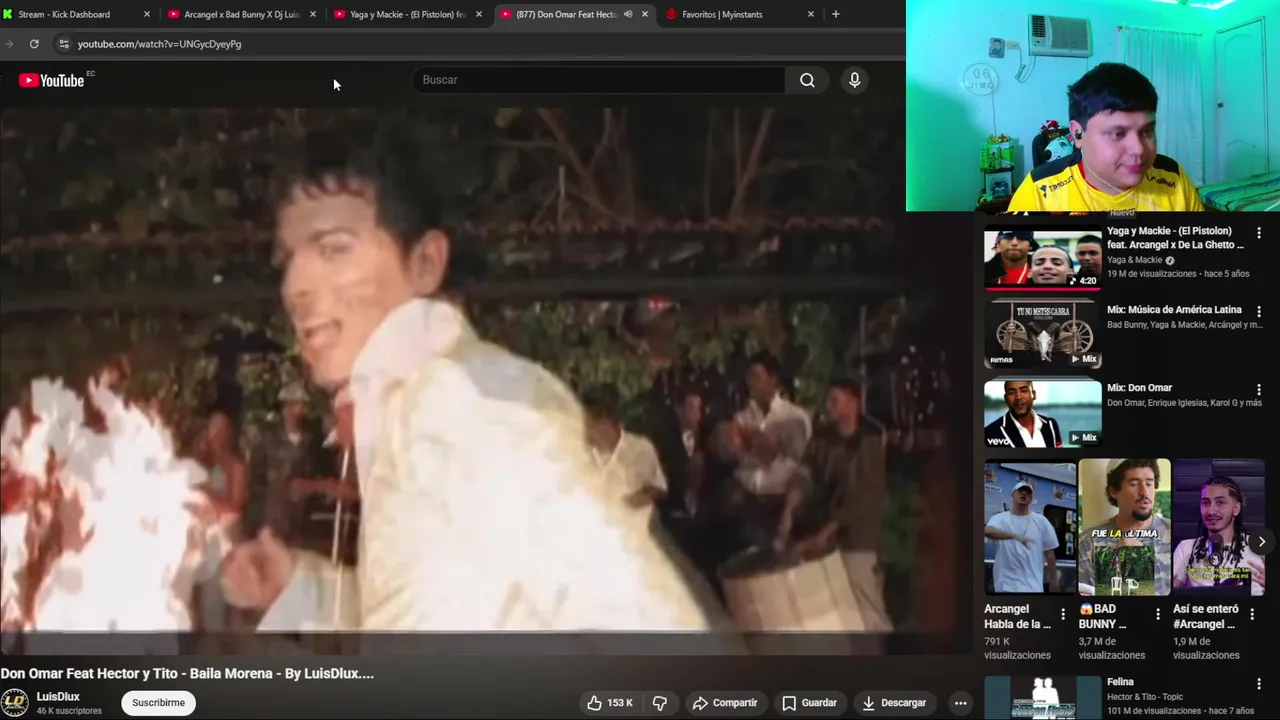
Task: Open Mix Don Omar title
Action: [x=1139, y=388]
